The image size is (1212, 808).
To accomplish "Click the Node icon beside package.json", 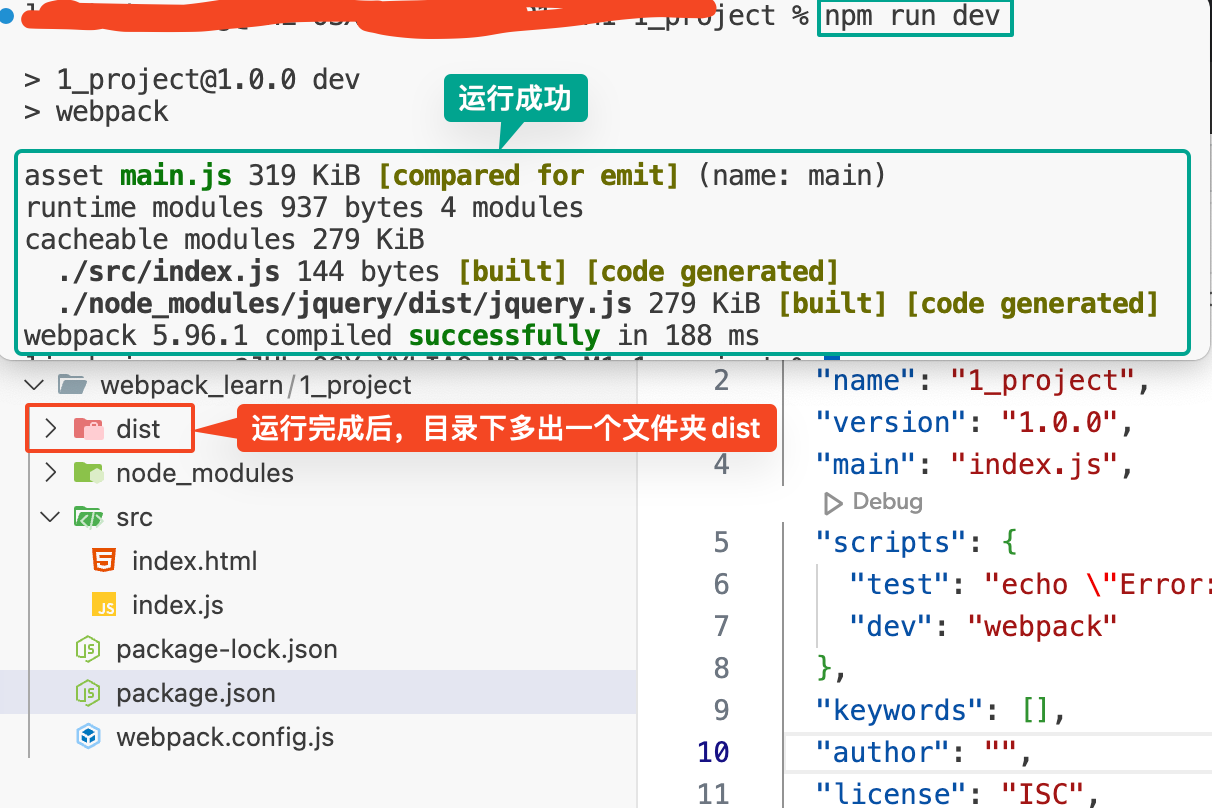I will 89,693.
